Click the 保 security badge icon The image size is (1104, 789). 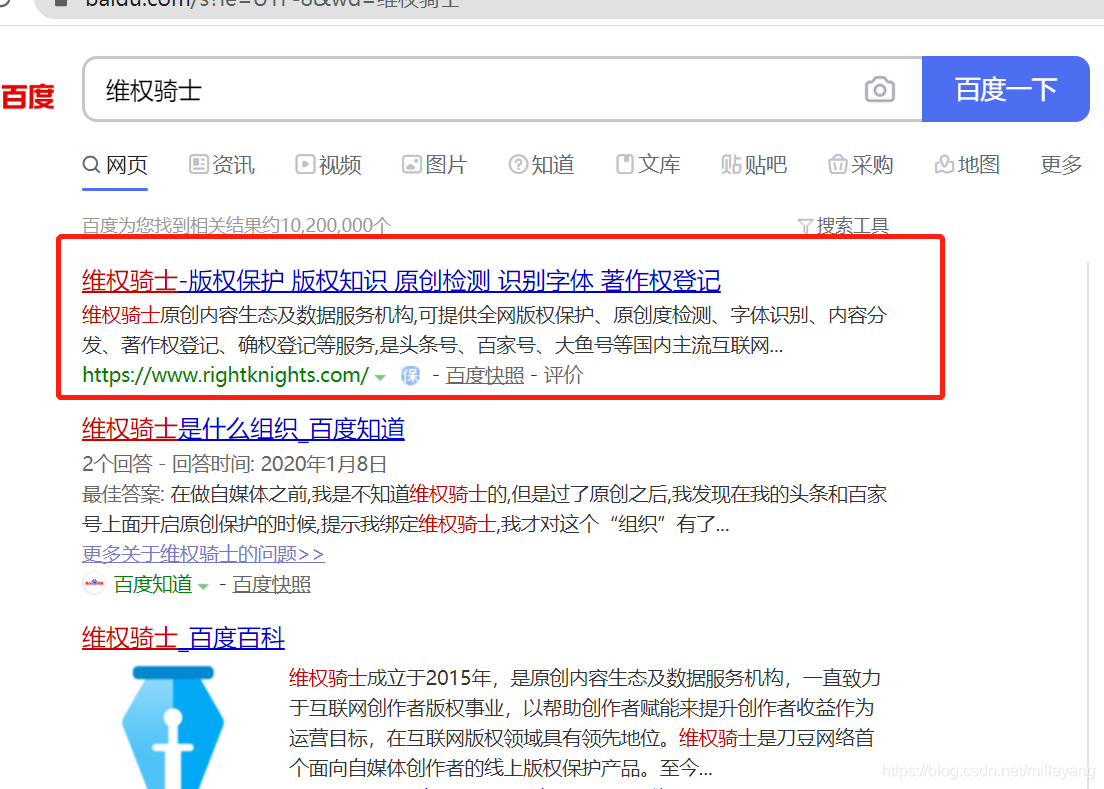click(410, 376)
